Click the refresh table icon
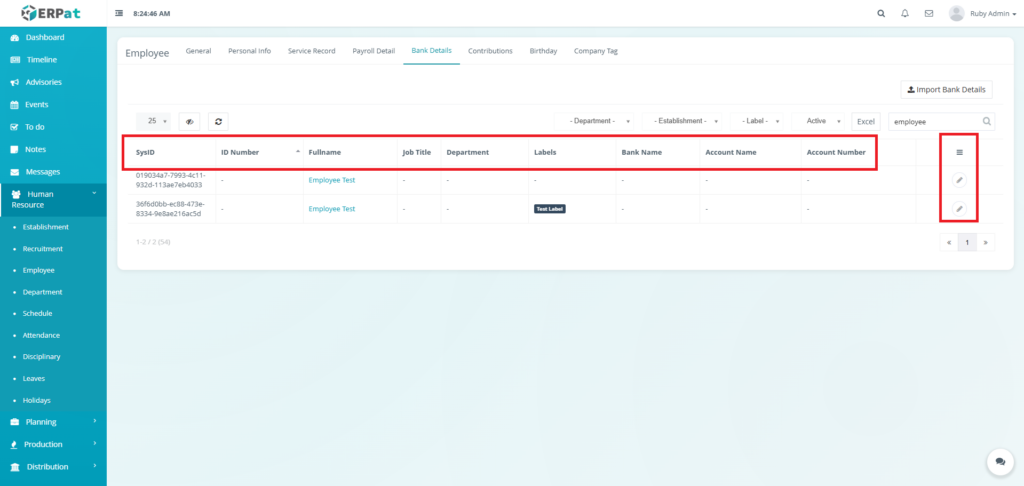This screenshot has height=486, width=1024. (219, 121)
